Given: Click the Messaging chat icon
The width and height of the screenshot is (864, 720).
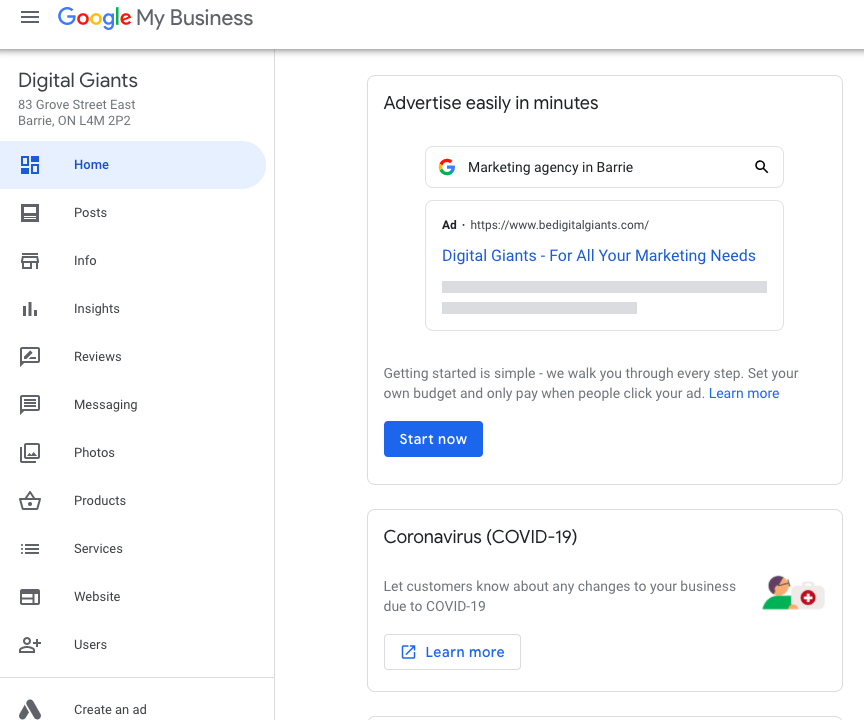Looking at the screenshot, I should 30,405.
